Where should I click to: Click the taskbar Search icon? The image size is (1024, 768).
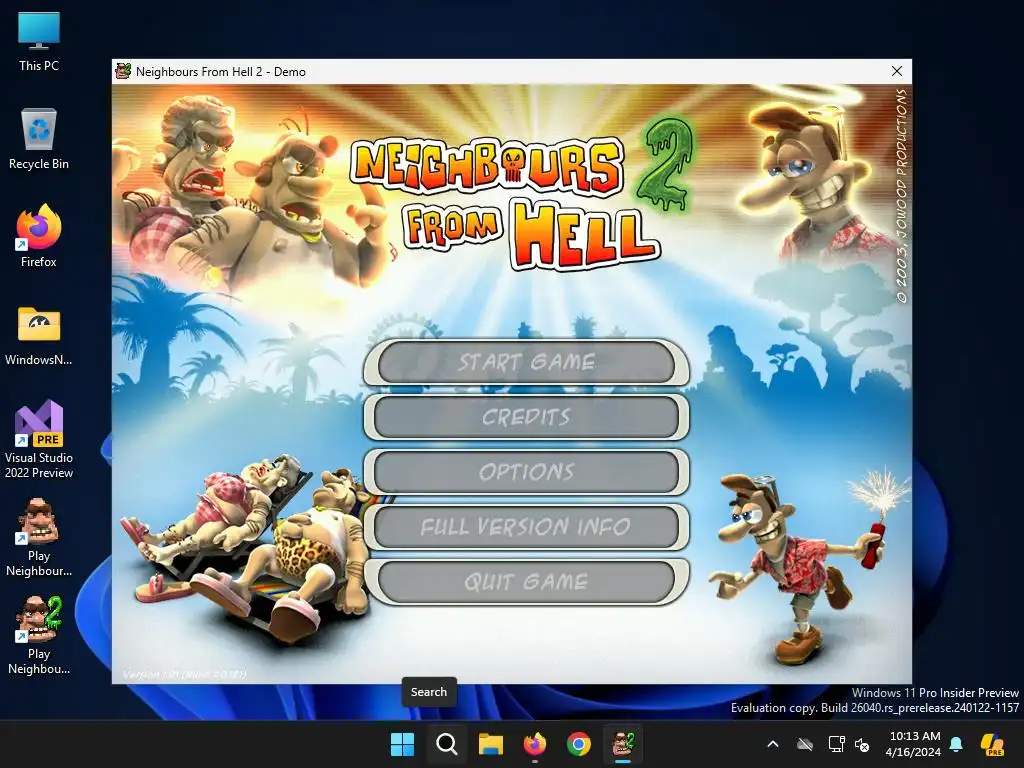click(x=447, y=744)
